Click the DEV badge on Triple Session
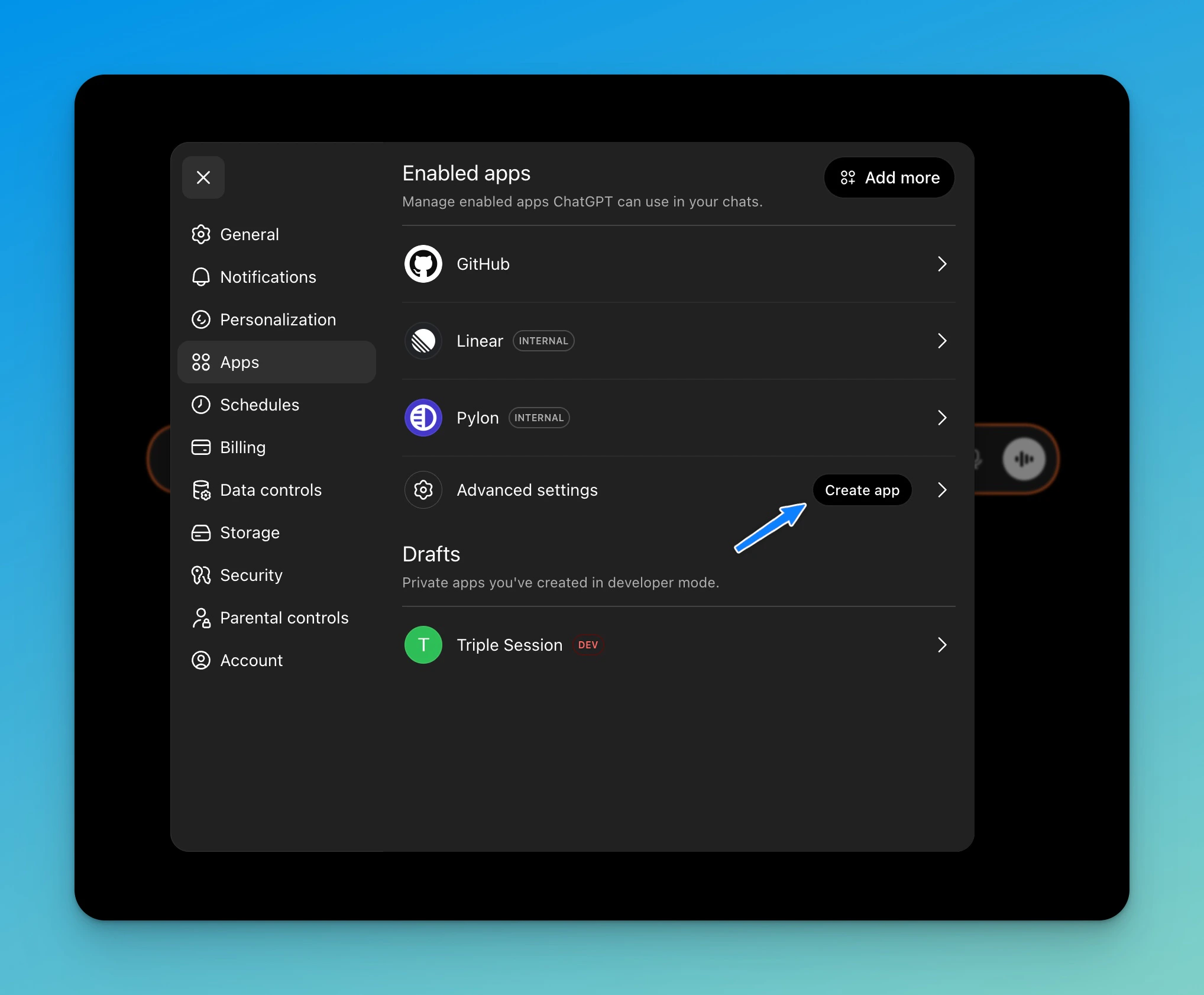Image resolution: width=1204 pixels, height=995 pixels. pyautogui.click(x=588, y=645)
